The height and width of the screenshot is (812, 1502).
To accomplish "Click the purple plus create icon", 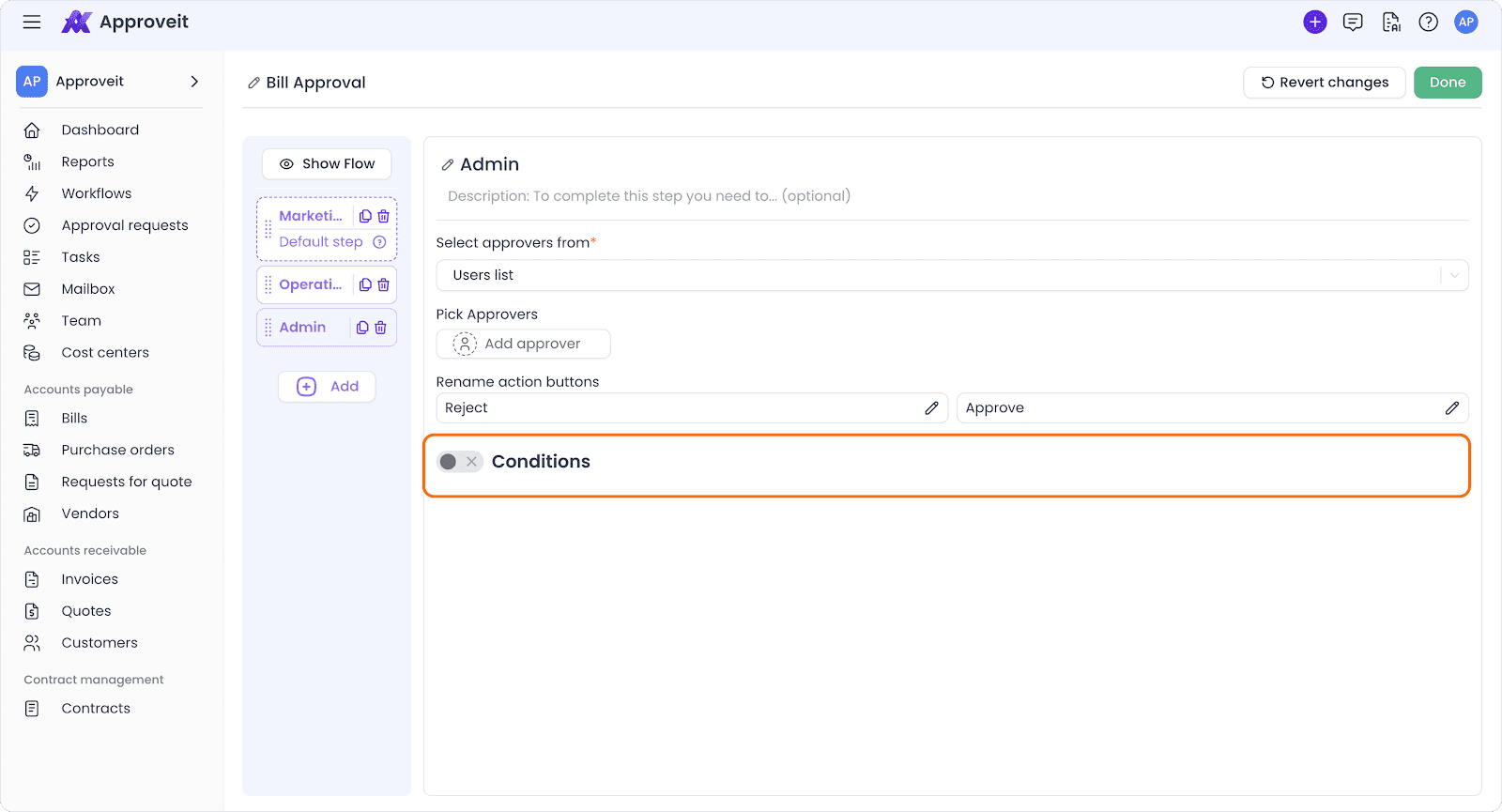I will click(x=1315, y=22).
